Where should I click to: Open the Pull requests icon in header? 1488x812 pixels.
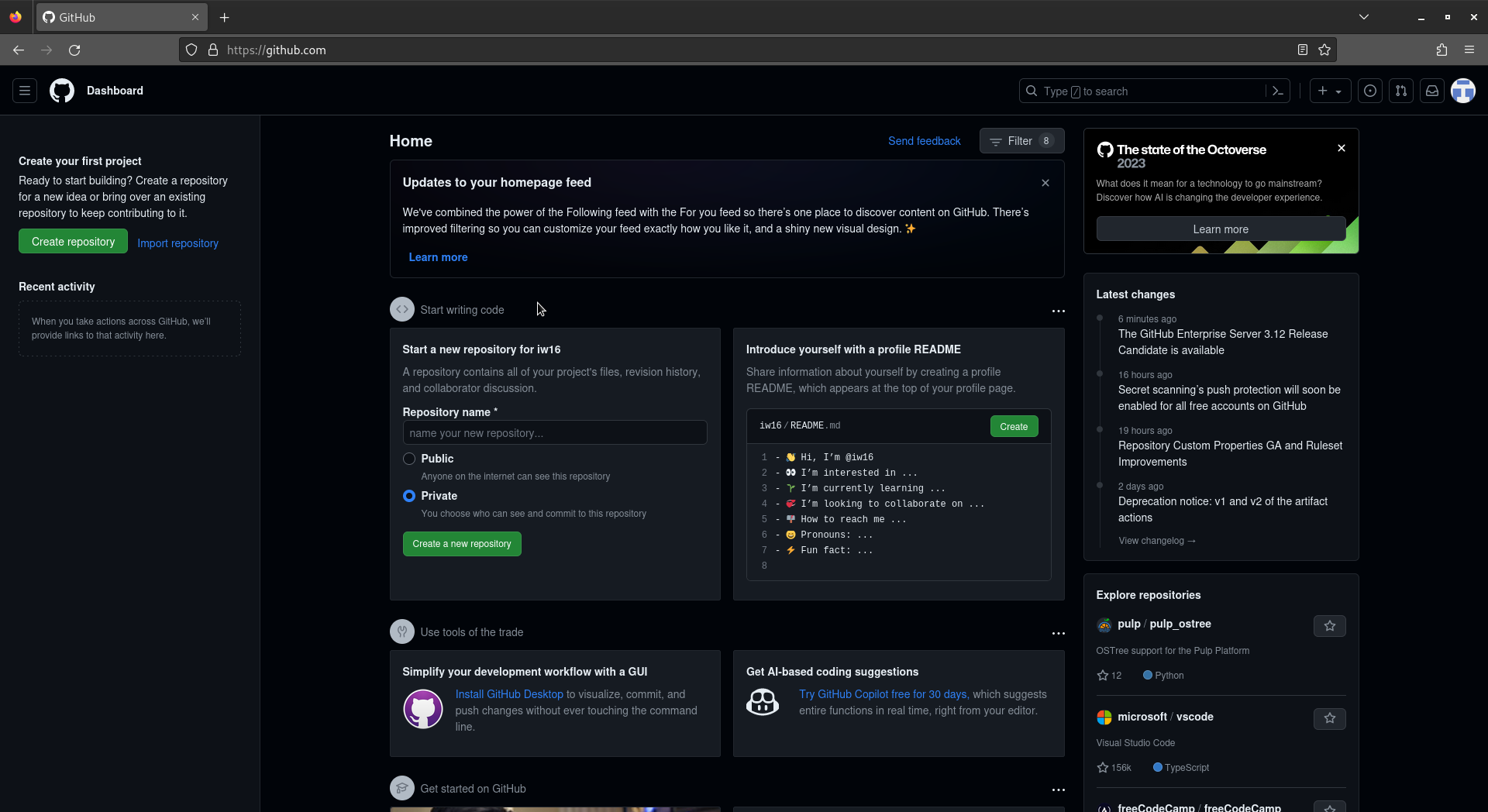point(1401,91)
